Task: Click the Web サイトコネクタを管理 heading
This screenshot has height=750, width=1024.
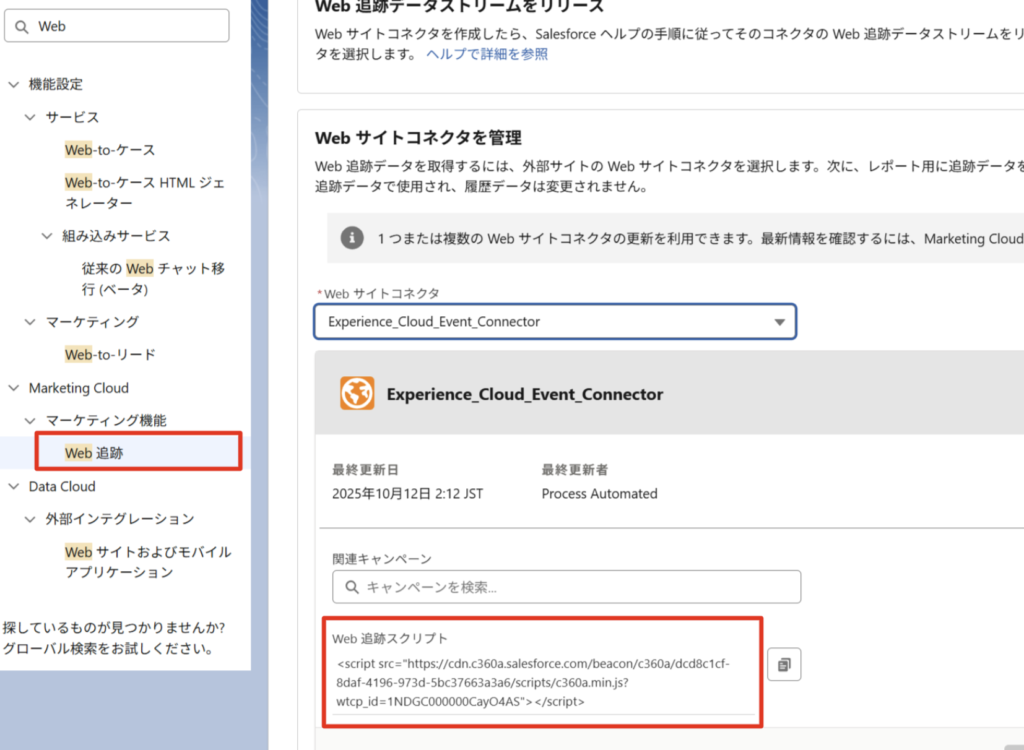Action: coord(418,138)
